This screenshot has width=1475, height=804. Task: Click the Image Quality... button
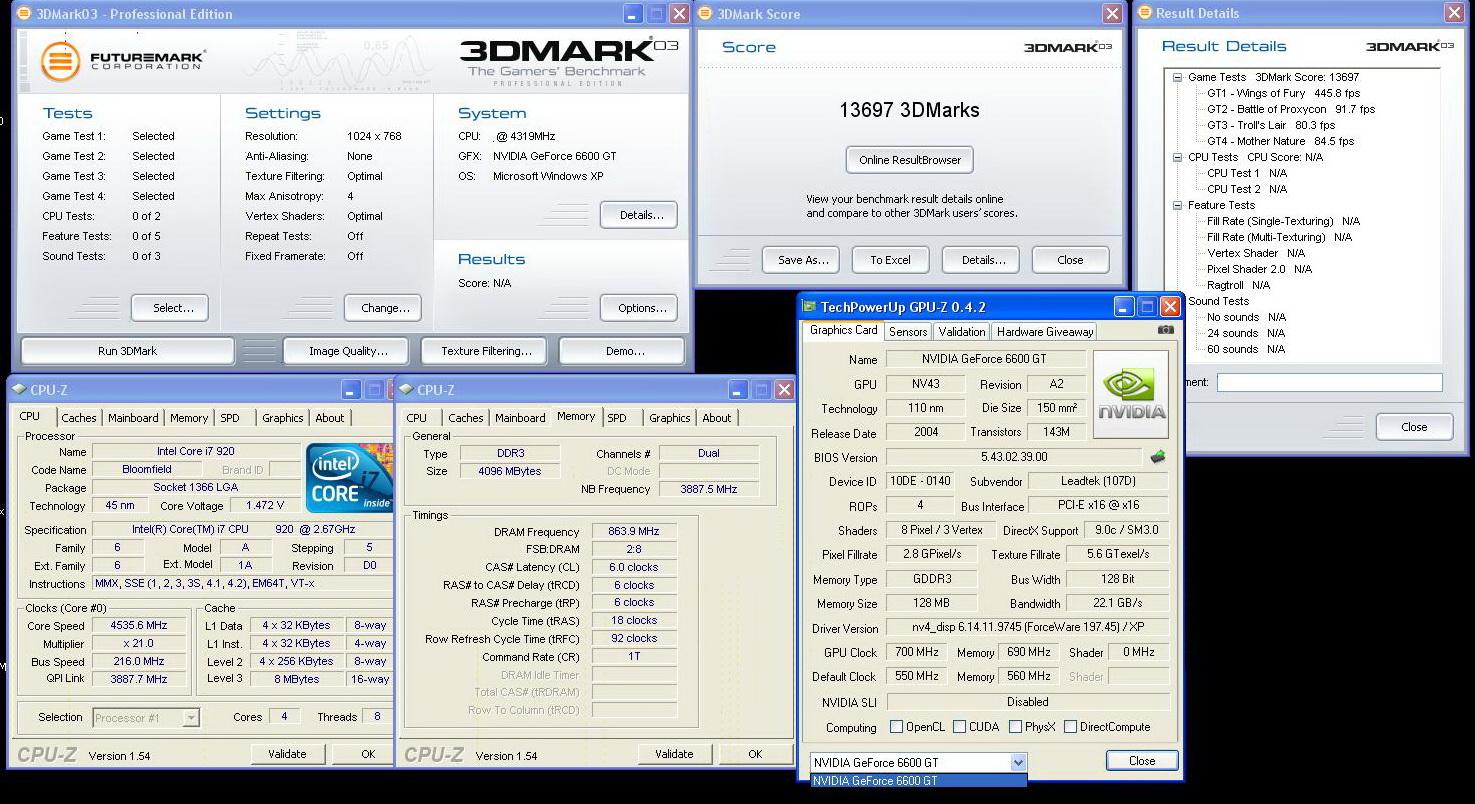click(x=348, y=351)
